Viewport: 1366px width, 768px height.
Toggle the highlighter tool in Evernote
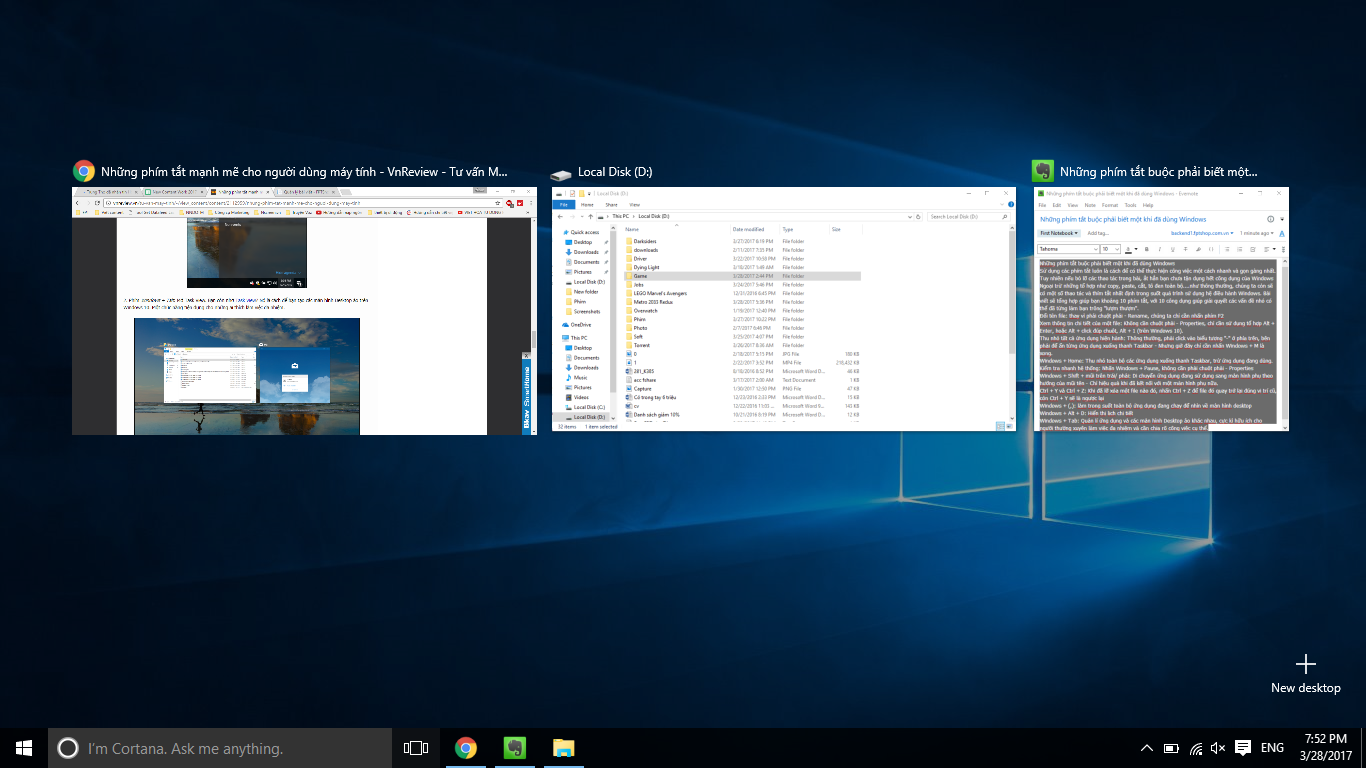click(1198, 249)
